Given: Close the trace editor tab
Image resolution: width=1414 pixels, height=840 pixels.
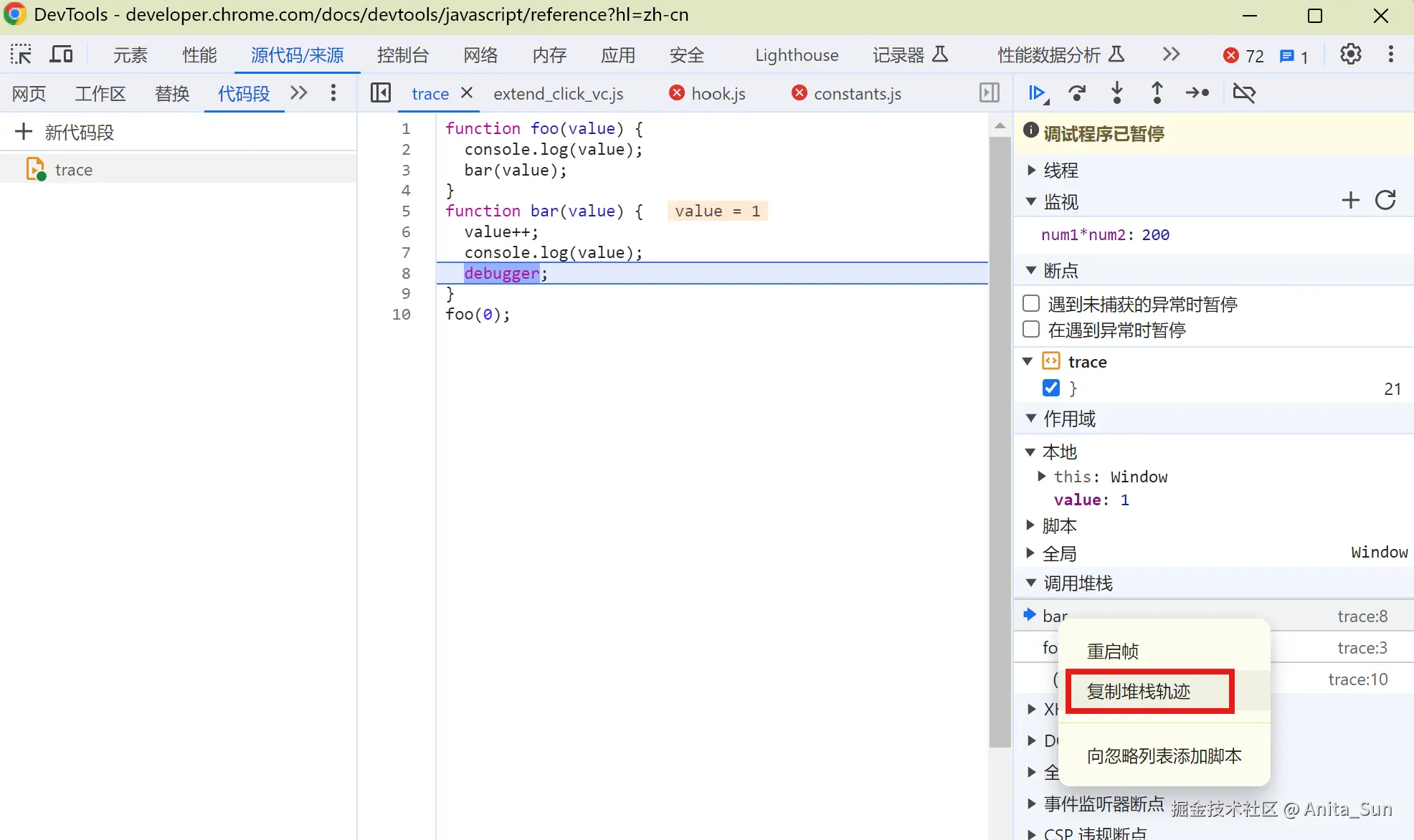Looking at the screenshot, I should click(467, 92).
